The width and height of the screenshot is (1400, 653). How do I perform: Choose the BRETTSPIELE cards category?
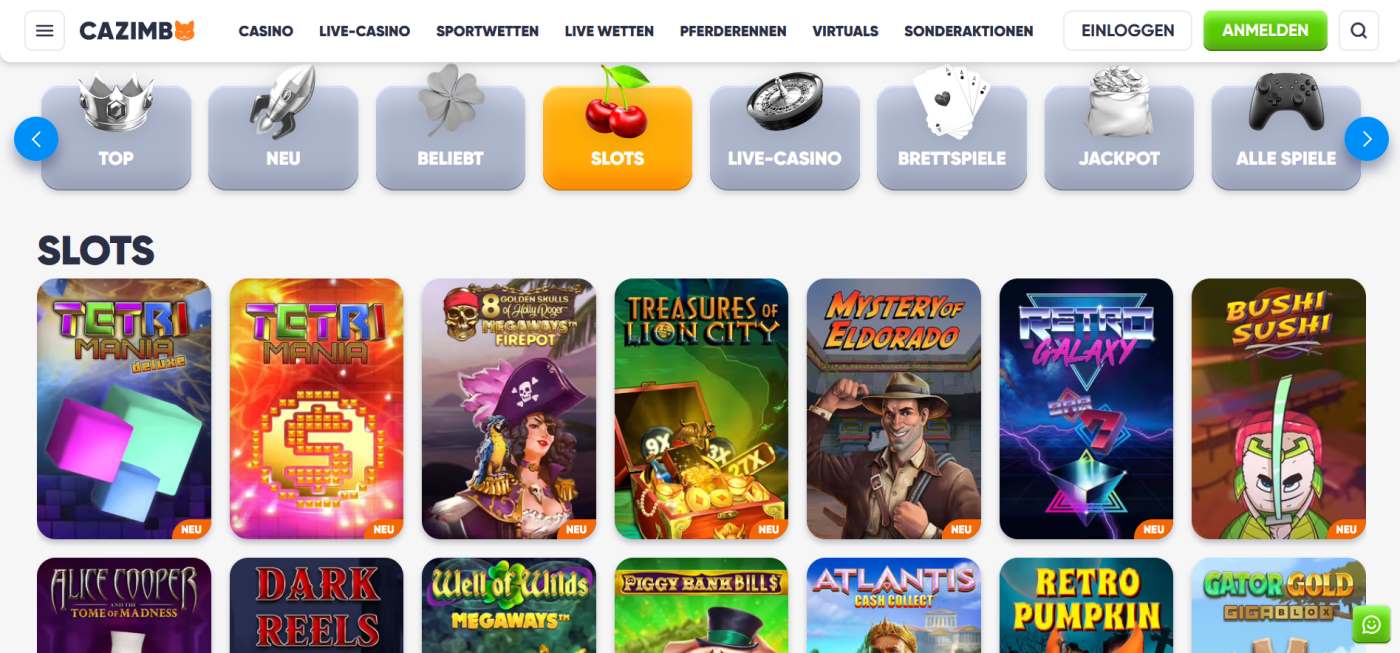click(x=952, y=137)
